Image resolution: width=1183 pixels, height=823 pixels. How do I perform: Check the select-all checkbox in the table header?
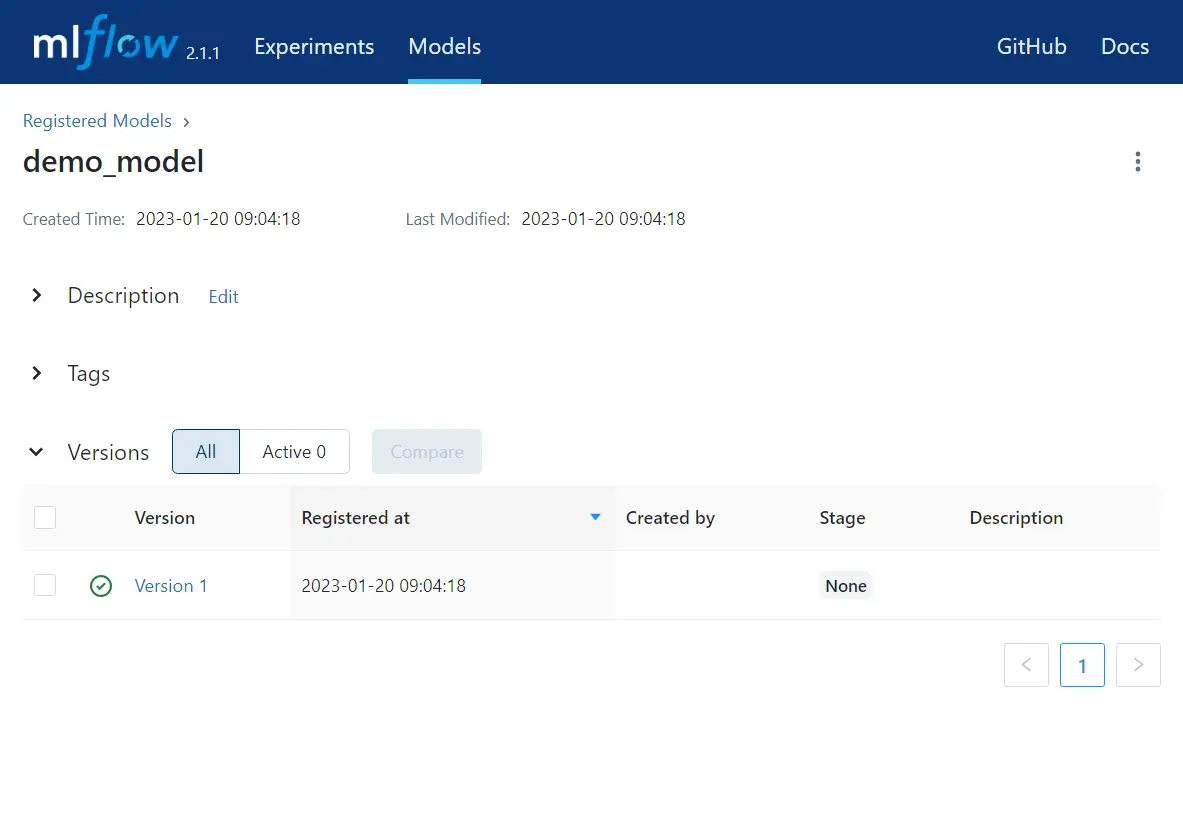click(45, 517)
